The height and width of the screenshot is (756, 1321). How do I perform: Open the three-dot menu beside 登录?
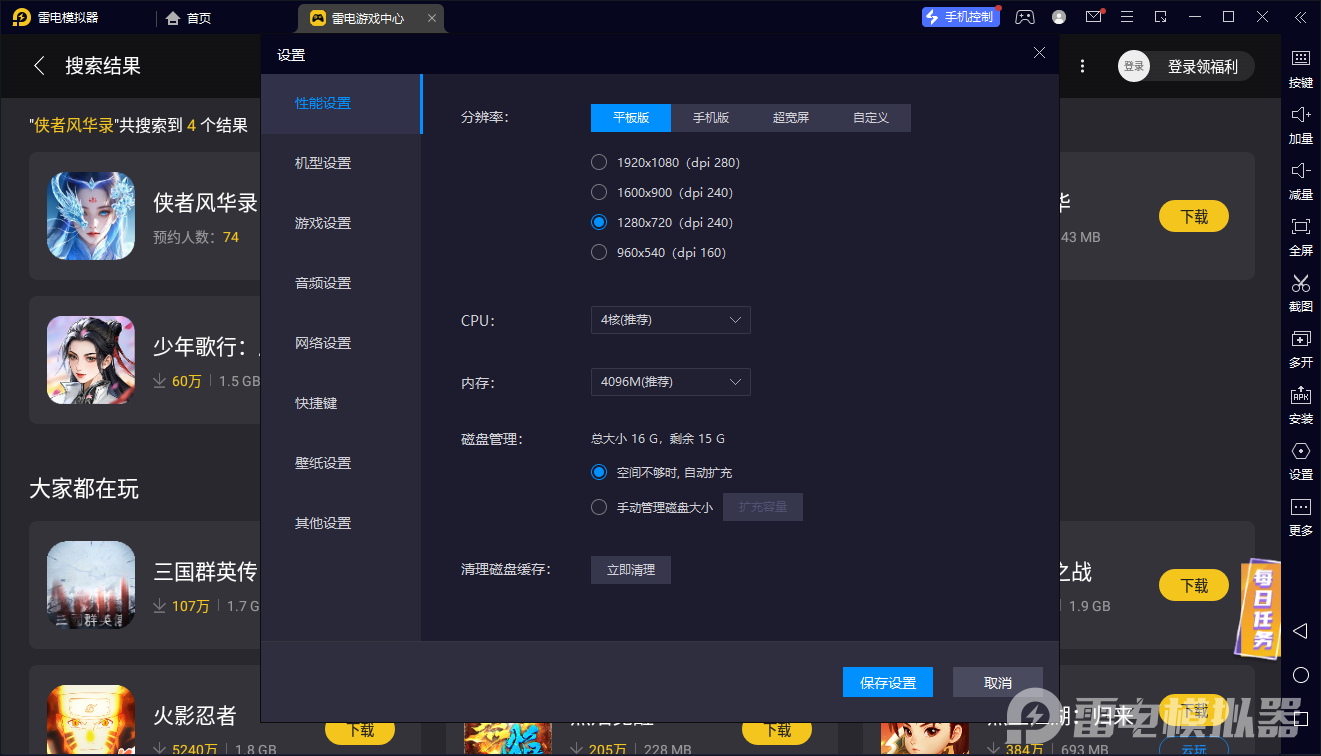point(1083,66)
